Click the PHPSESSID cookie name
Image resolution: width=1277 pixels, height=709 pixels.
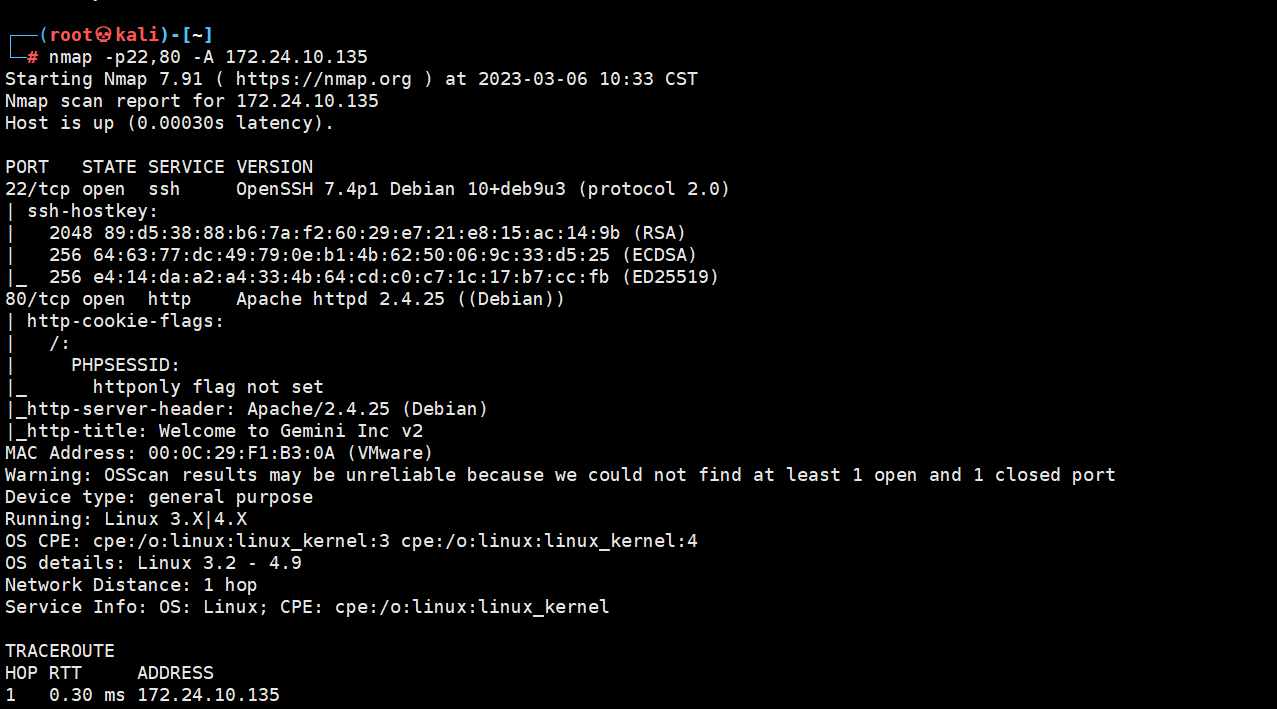click(x=125, y=365)
